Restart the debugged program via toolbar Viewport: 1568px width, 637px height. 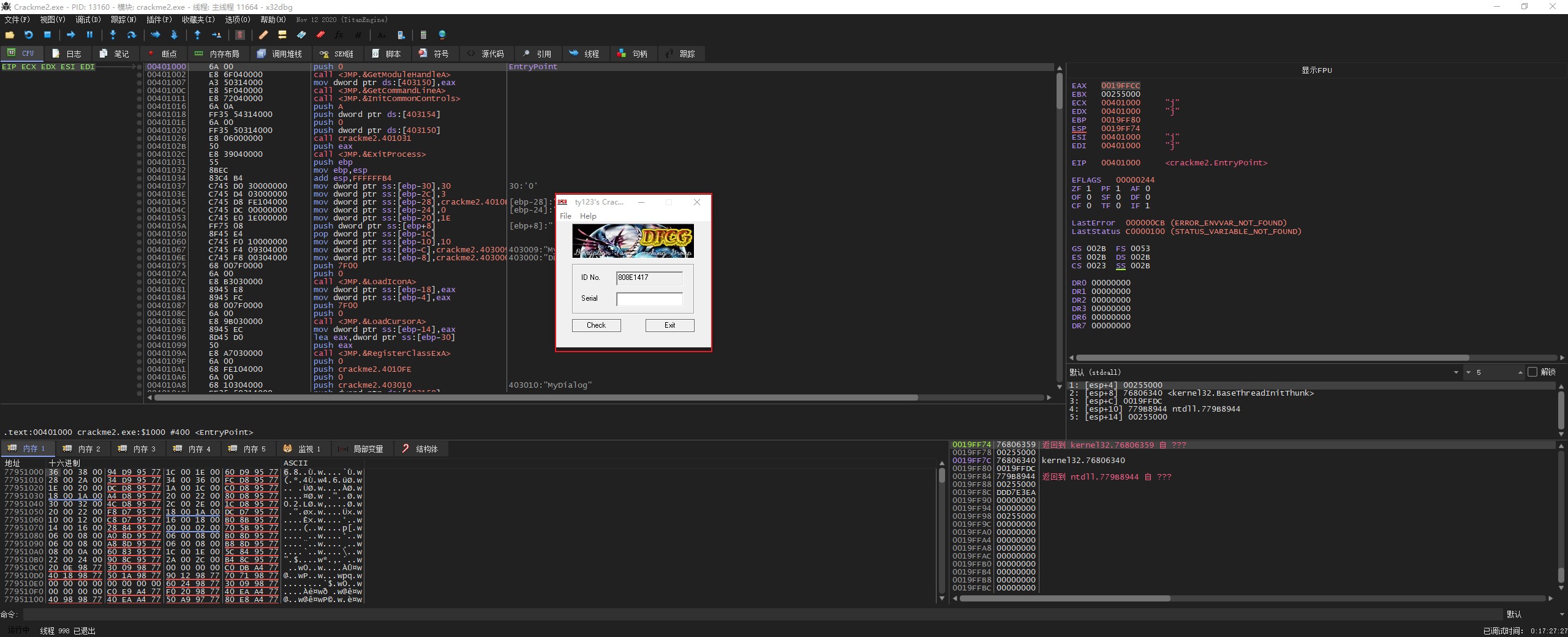click(x=28, y=35)
